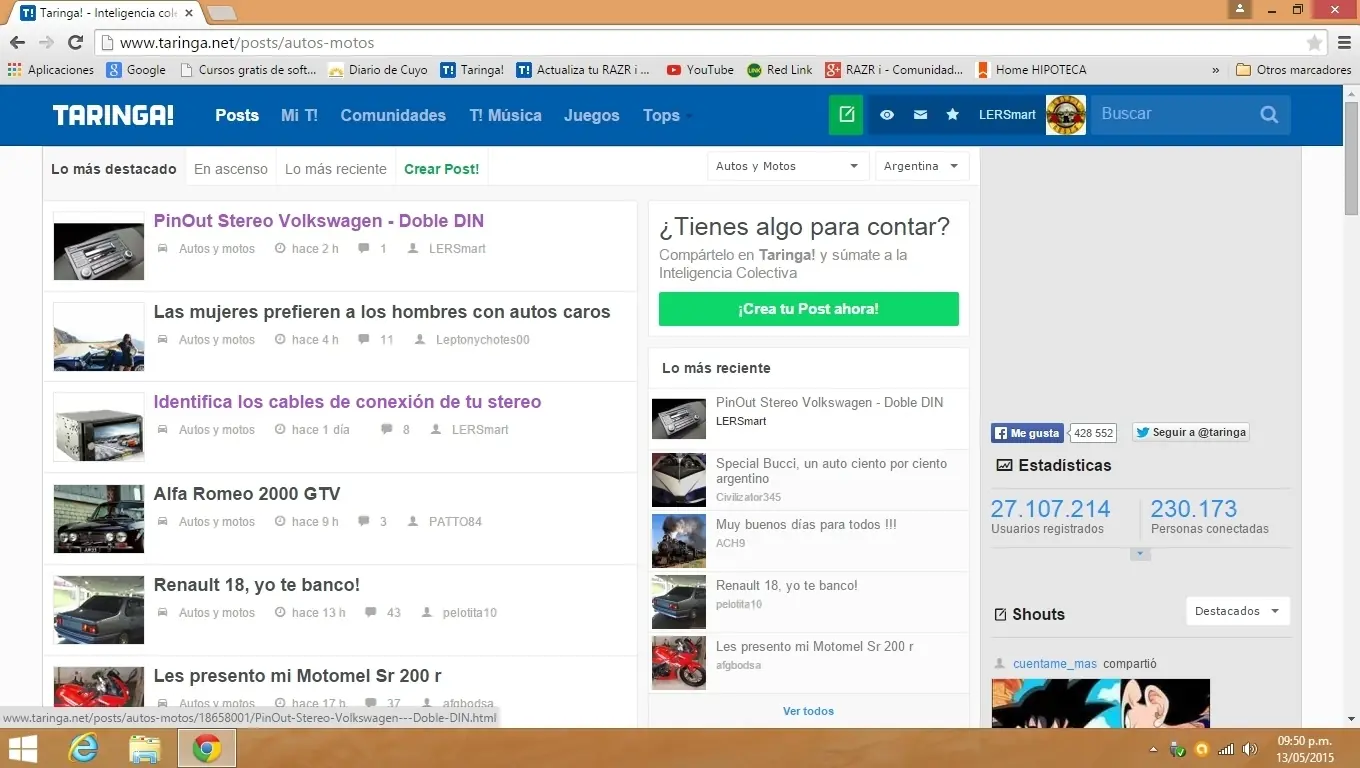Open the volume speaker icon in the system tray
Screen dimensions: 1360x768
click(1250, 749)
